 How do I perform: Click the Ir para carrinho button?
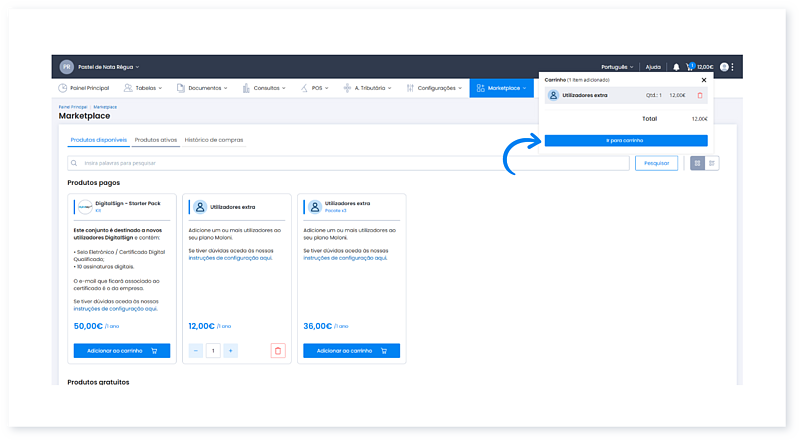coord(625,141)
